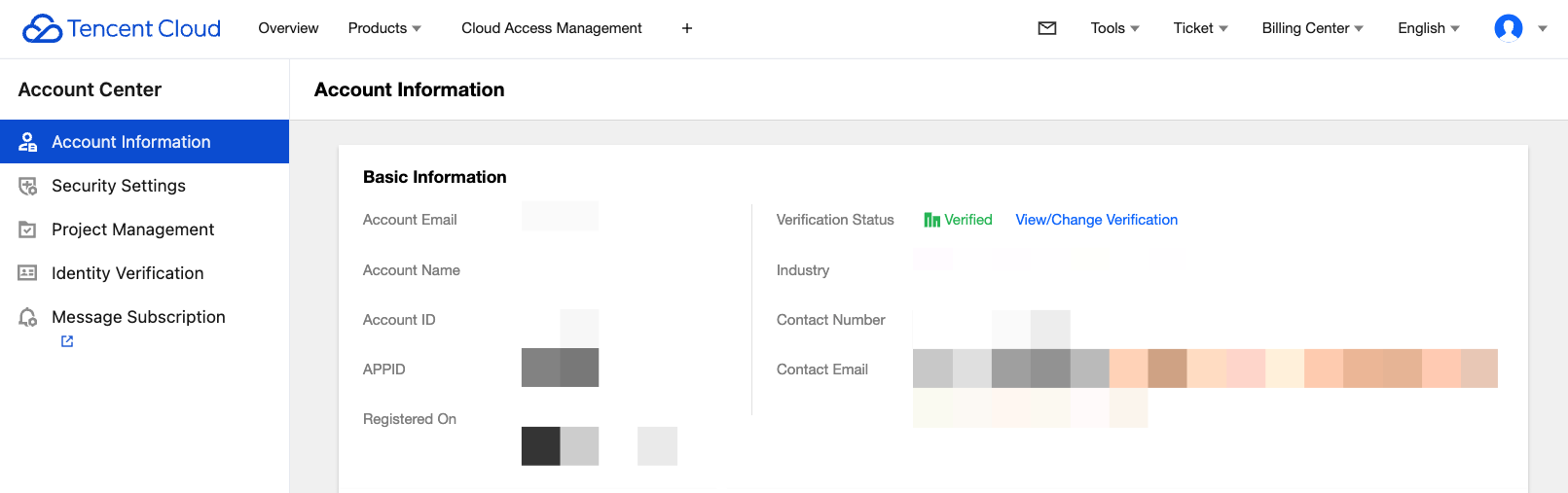Click the user avatar icon
The height and width of the screenshot is (493, 1568).
[1508, 28]
